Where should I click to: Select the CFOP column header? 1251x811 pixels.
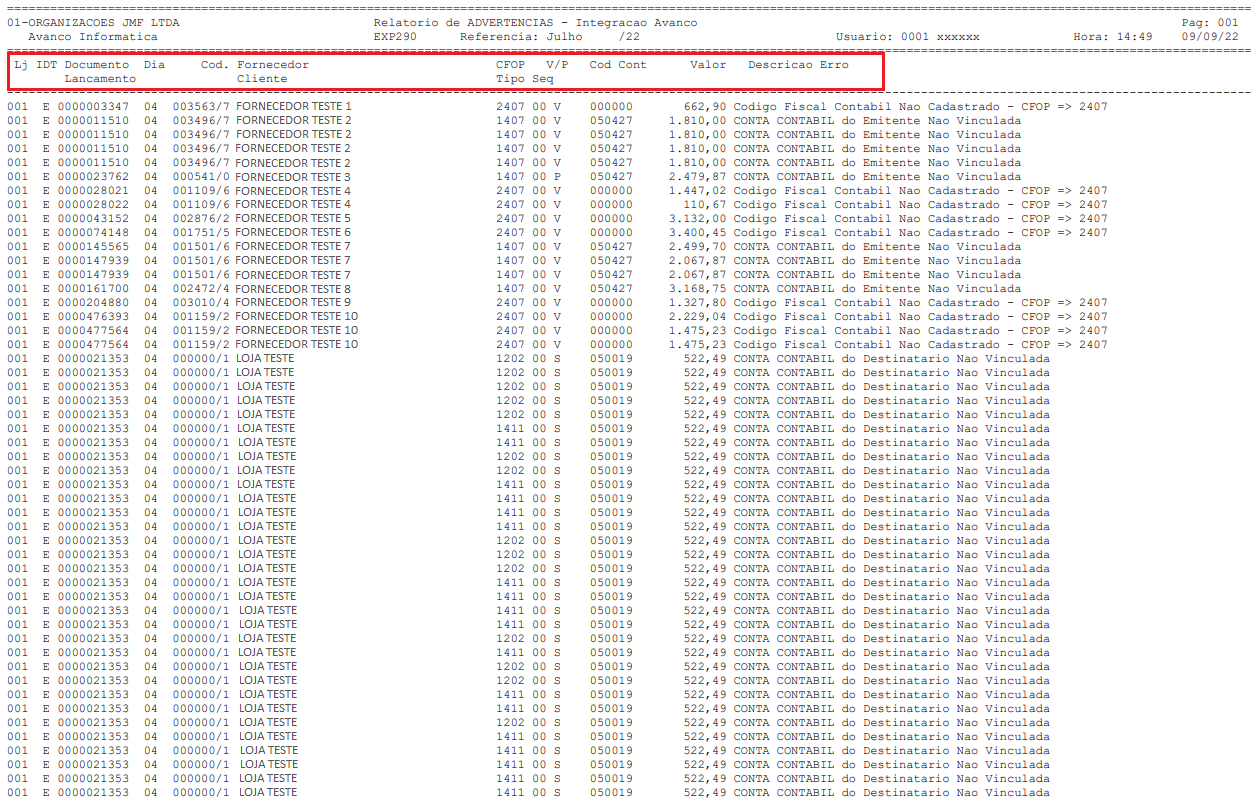(510, 65)
